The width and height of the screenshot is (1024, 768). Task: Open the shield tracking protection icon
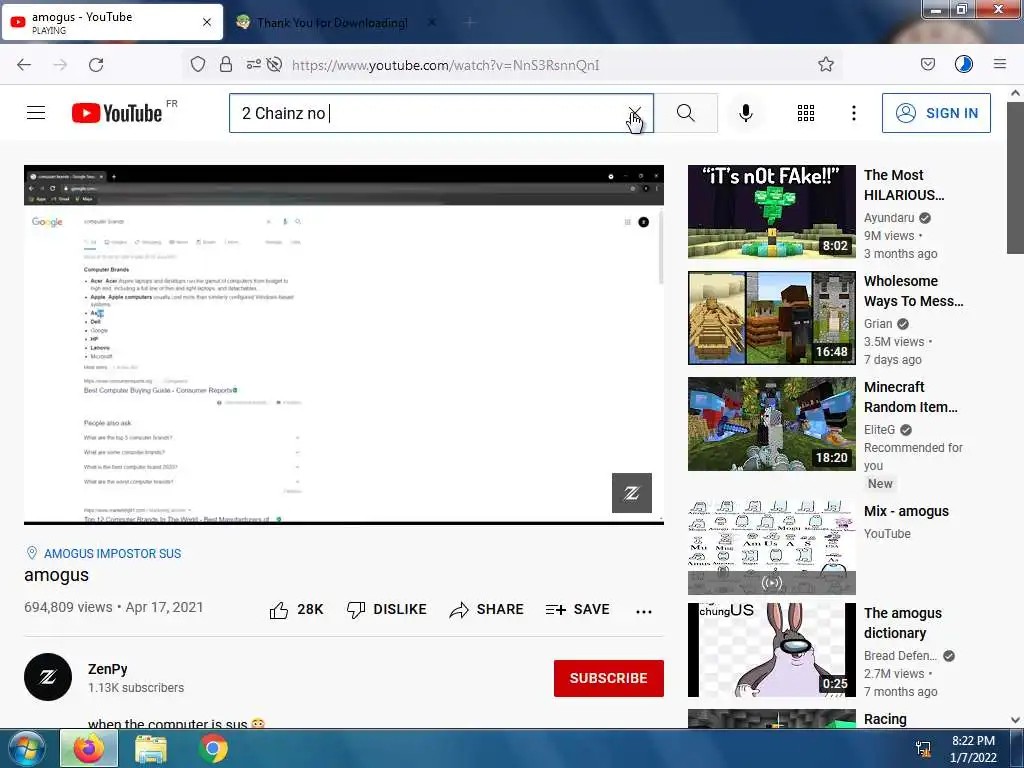(x=198, y=64)
